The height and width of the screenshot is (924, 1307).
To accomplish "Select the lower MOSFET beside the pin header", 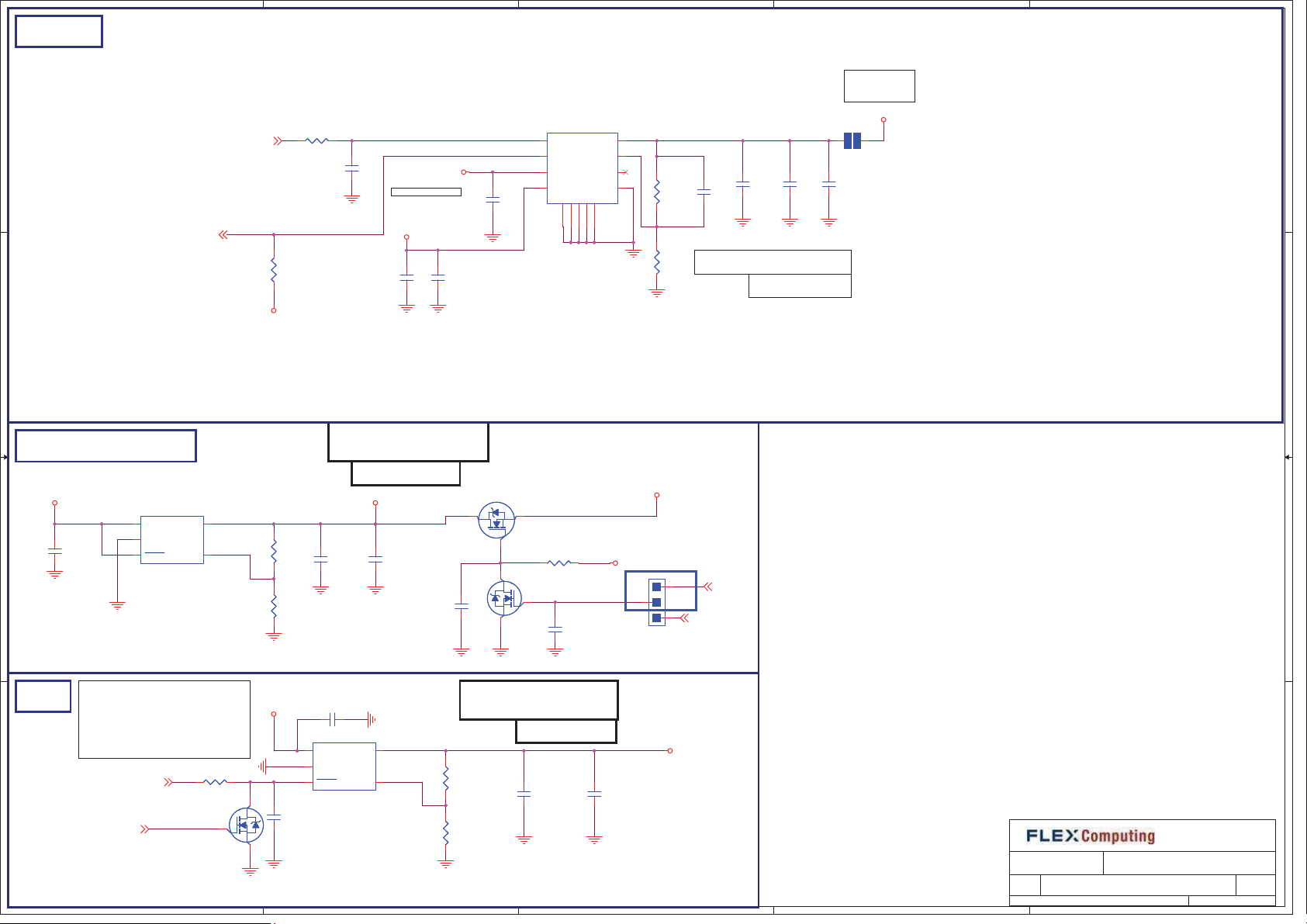I will [504, 598].
